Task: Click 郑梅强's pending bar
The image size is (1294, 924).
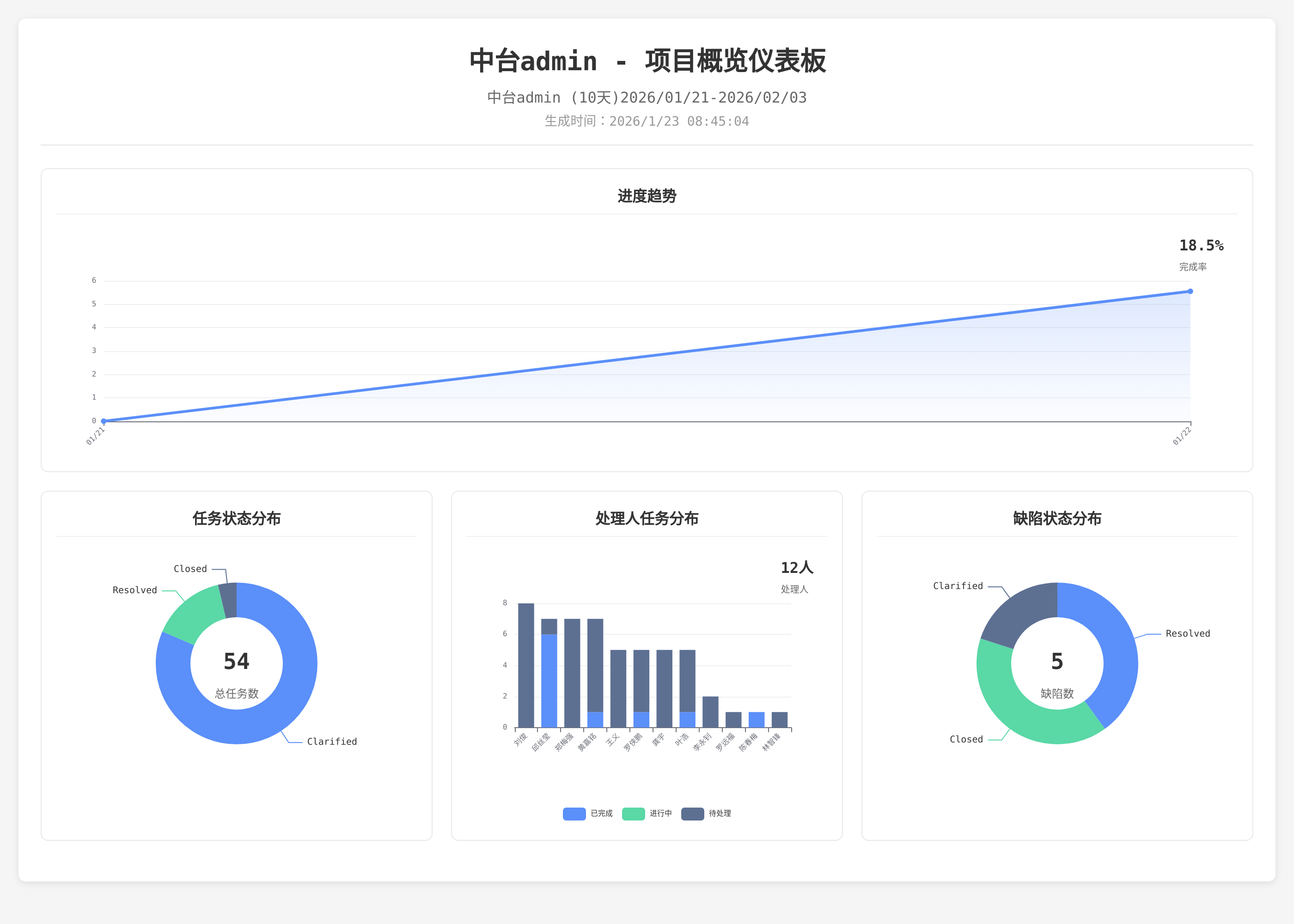Action: pyautogui.click(x=572, y=673)
